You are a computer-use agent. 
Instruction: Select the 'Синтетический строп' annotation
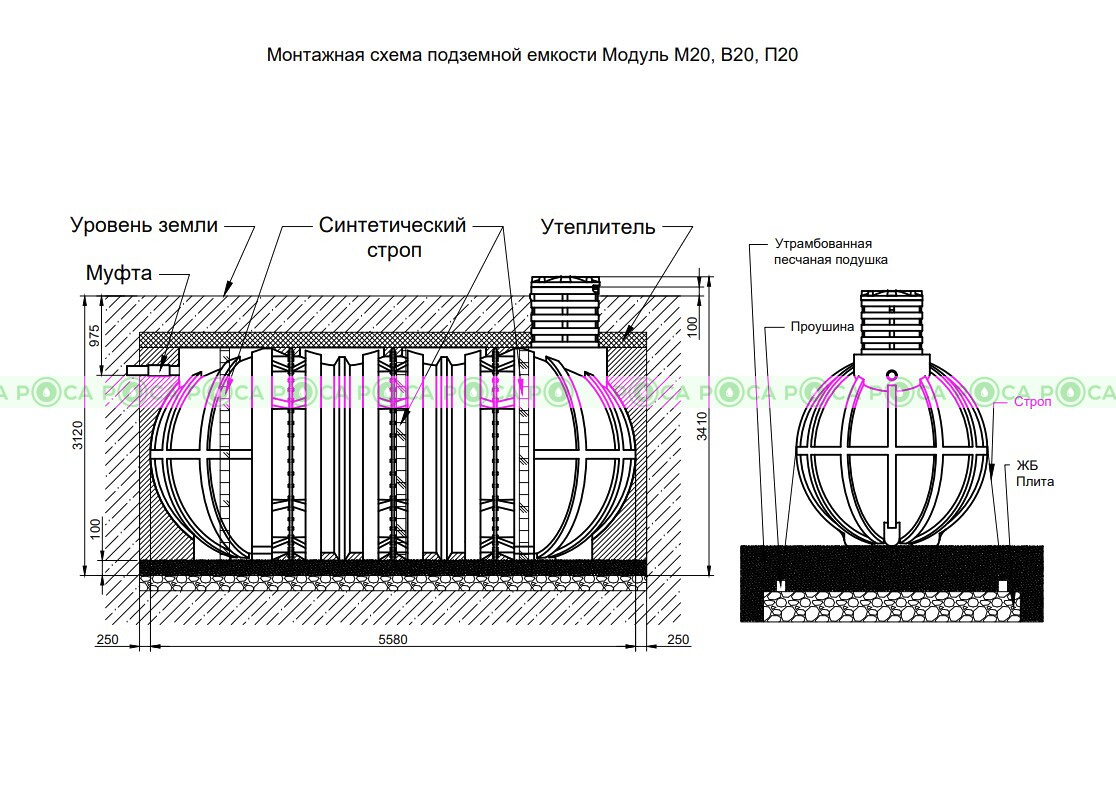(x=392, y=237)
